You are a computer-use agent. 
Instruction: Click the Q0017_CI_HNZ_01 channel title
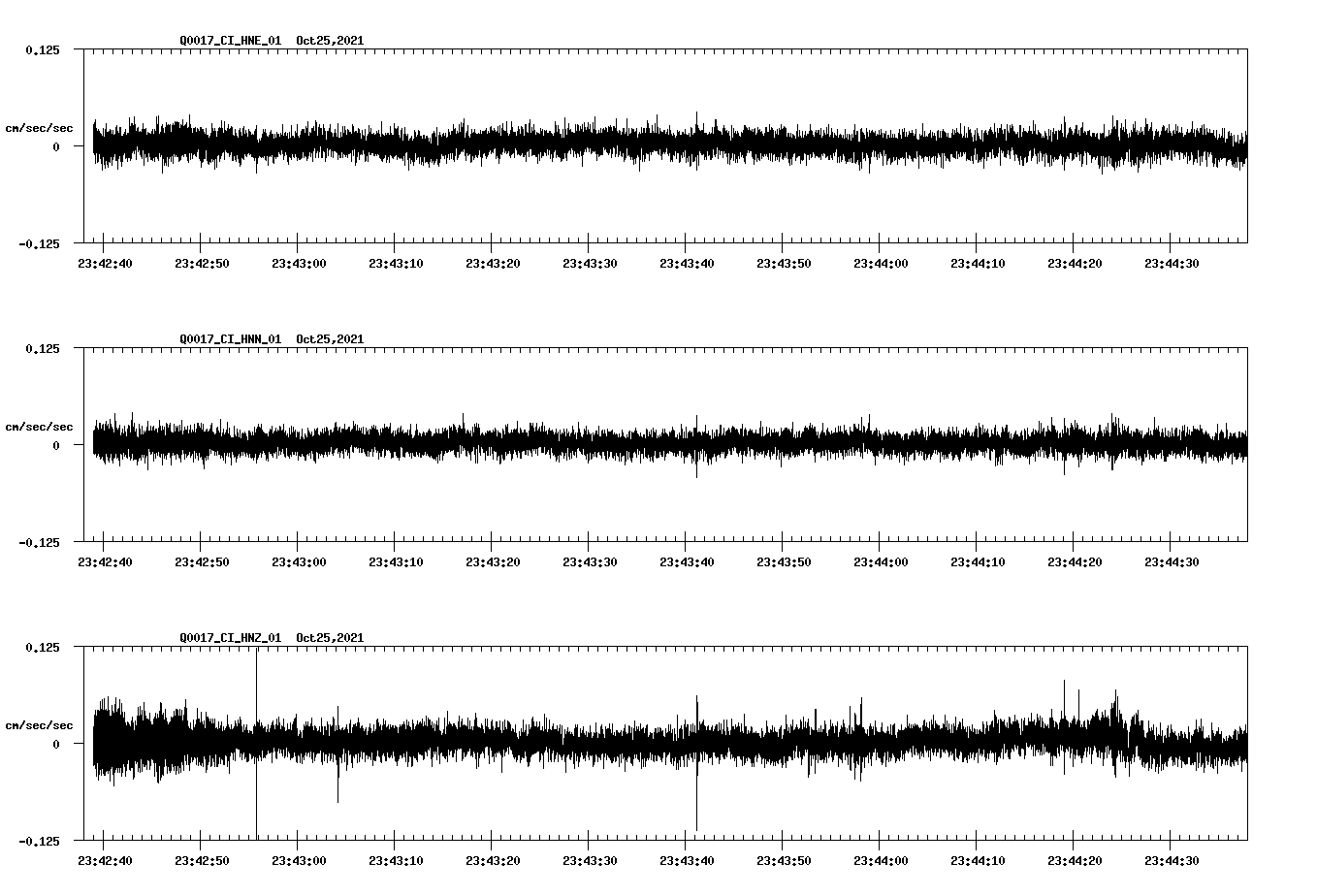231,638
